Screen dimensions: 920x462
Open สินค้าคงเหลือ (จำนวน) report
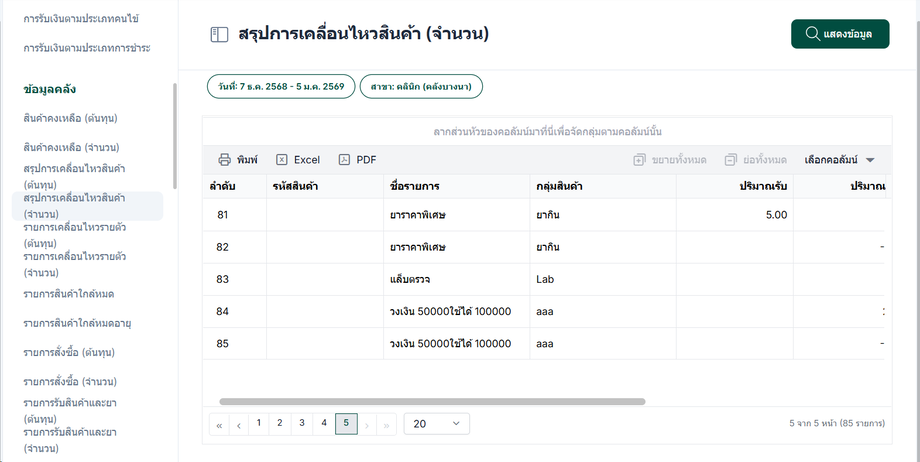tap(72, 147)
